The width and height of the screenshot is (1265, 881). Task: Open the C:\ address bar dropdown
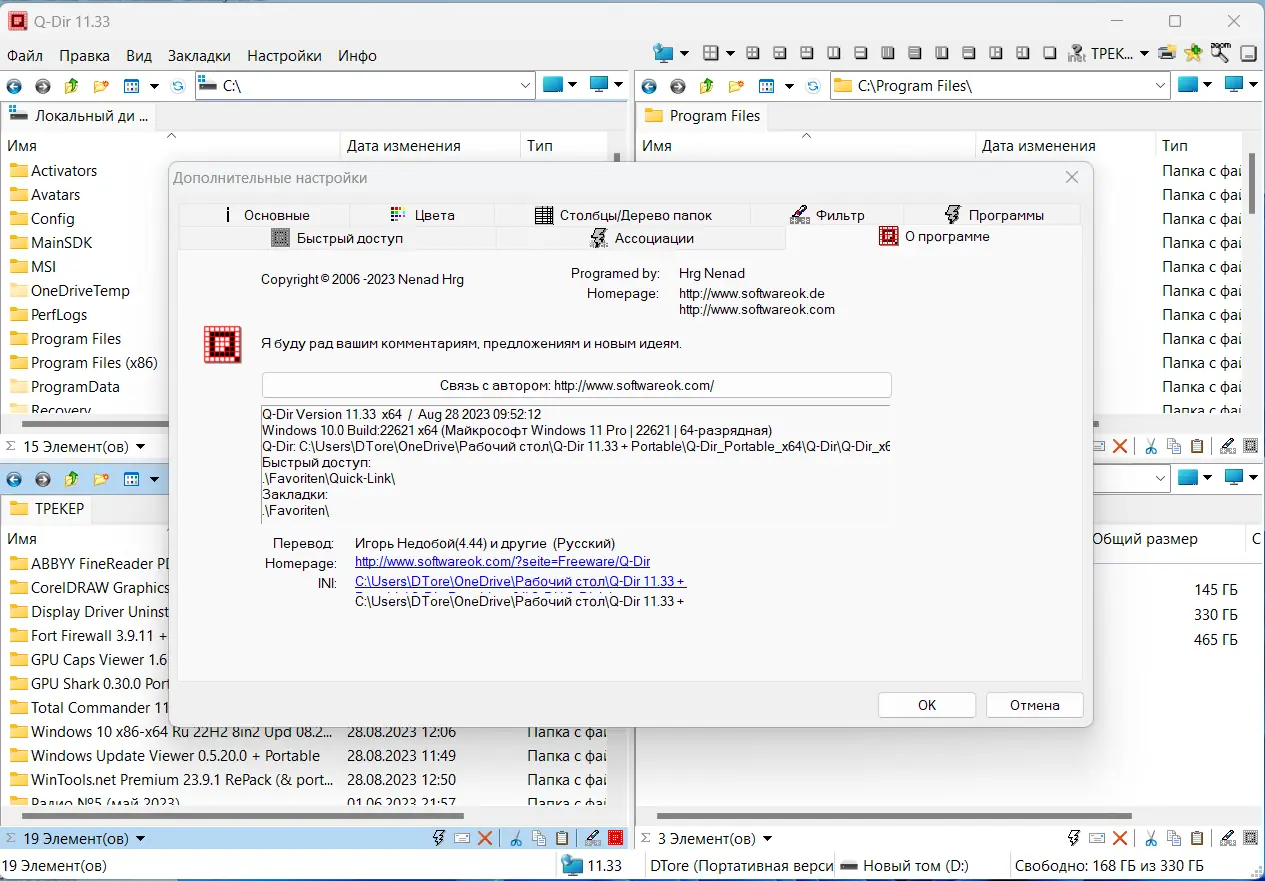[x=527, y=86]
